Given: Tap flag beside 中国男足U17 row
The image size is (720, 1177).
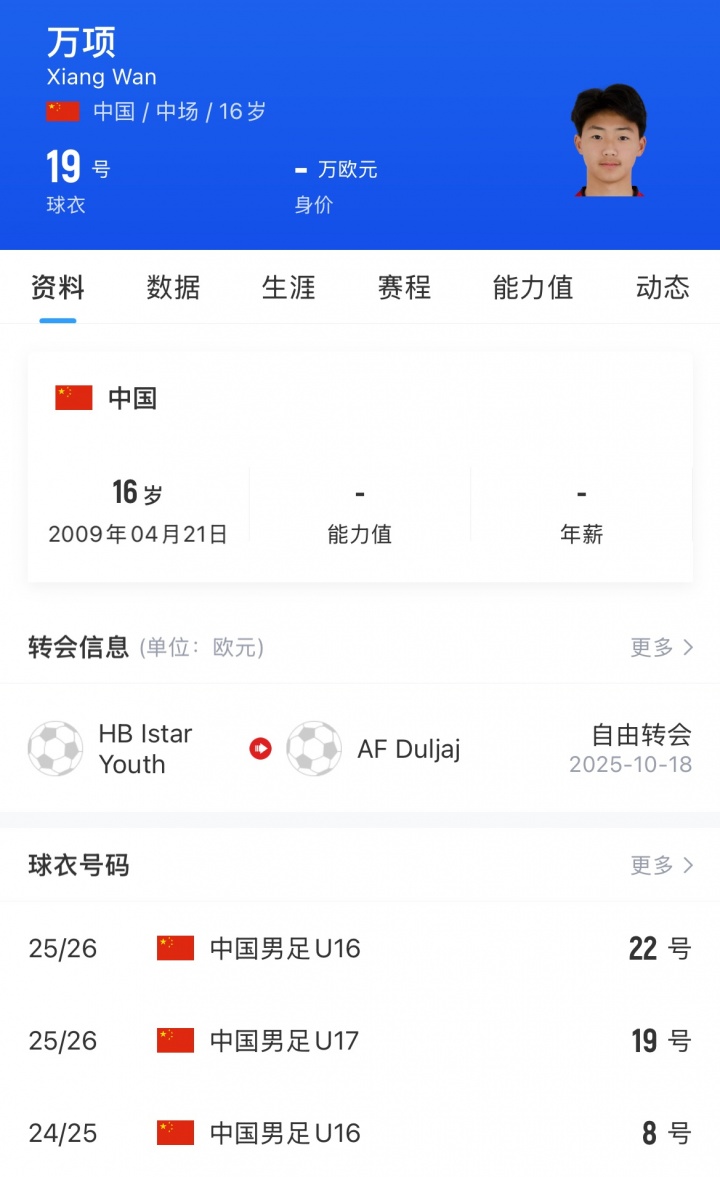Looking at the screenshot, I should 175,1041.
